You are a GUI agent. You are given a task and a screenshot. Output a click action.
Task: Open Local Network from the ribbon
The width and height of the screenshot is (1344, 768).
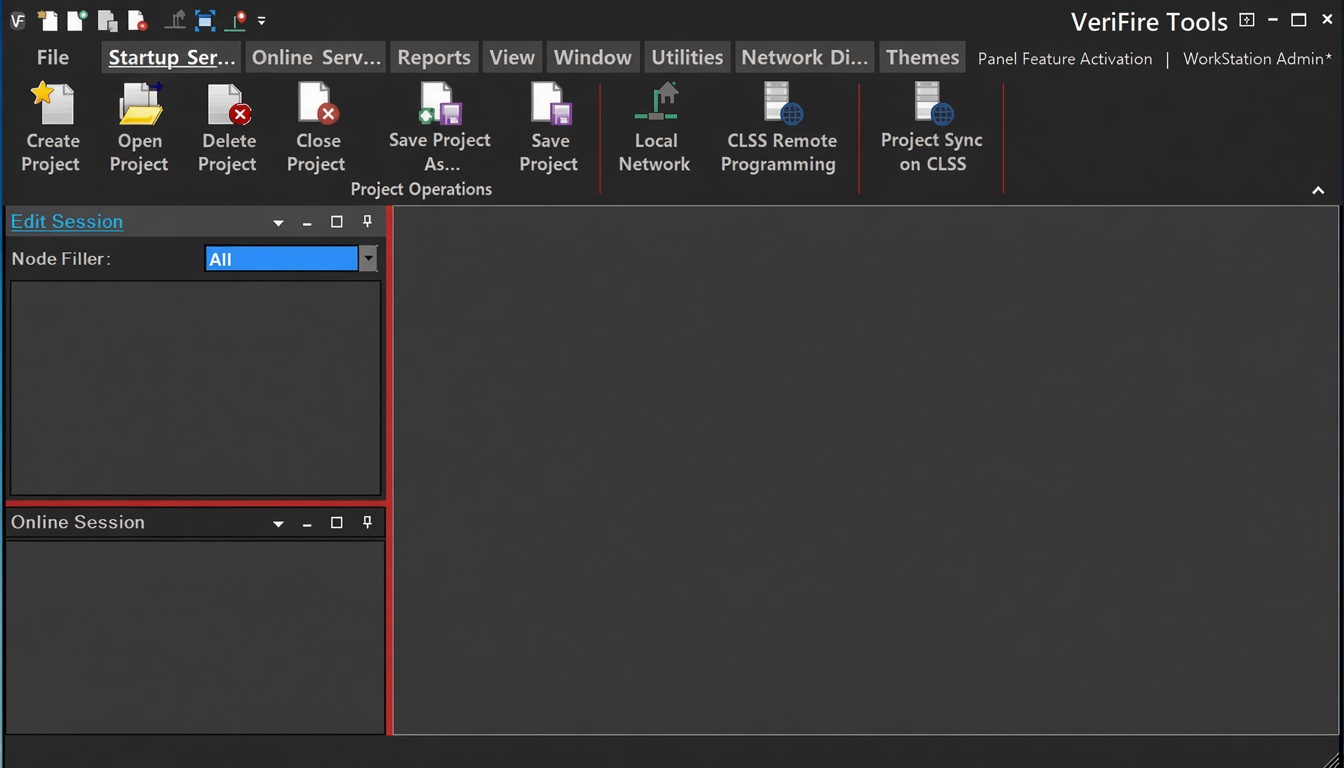click(x=655, y=128)
